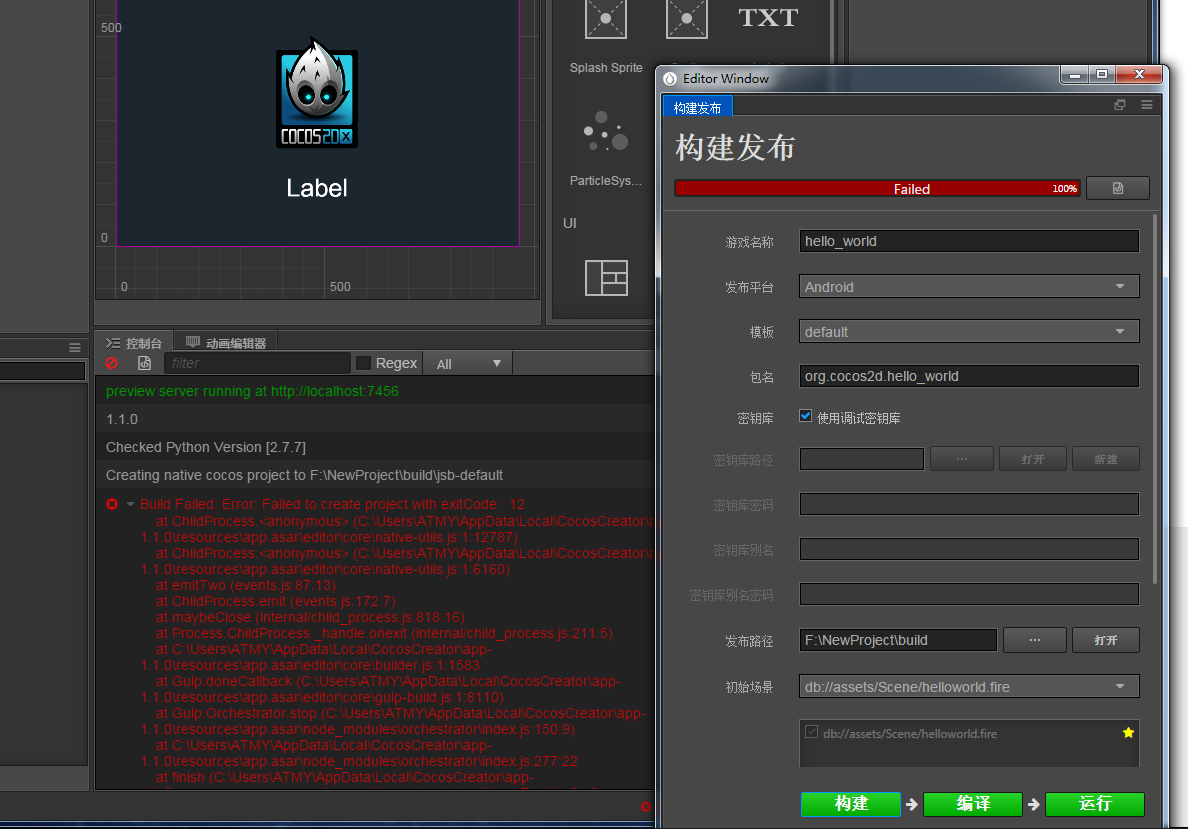Click the console filter input field
The width and height of the screenshot is (1188, 829).
coord(257,363)
